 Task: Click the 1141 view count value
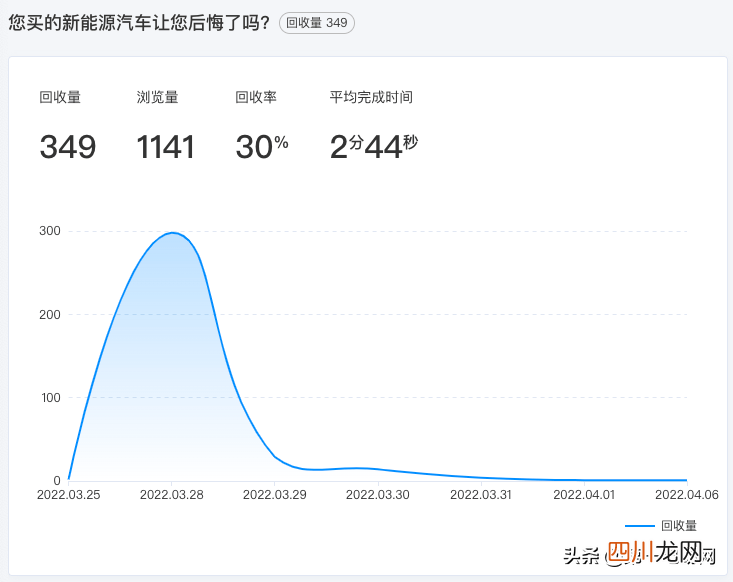pos(165,147)
